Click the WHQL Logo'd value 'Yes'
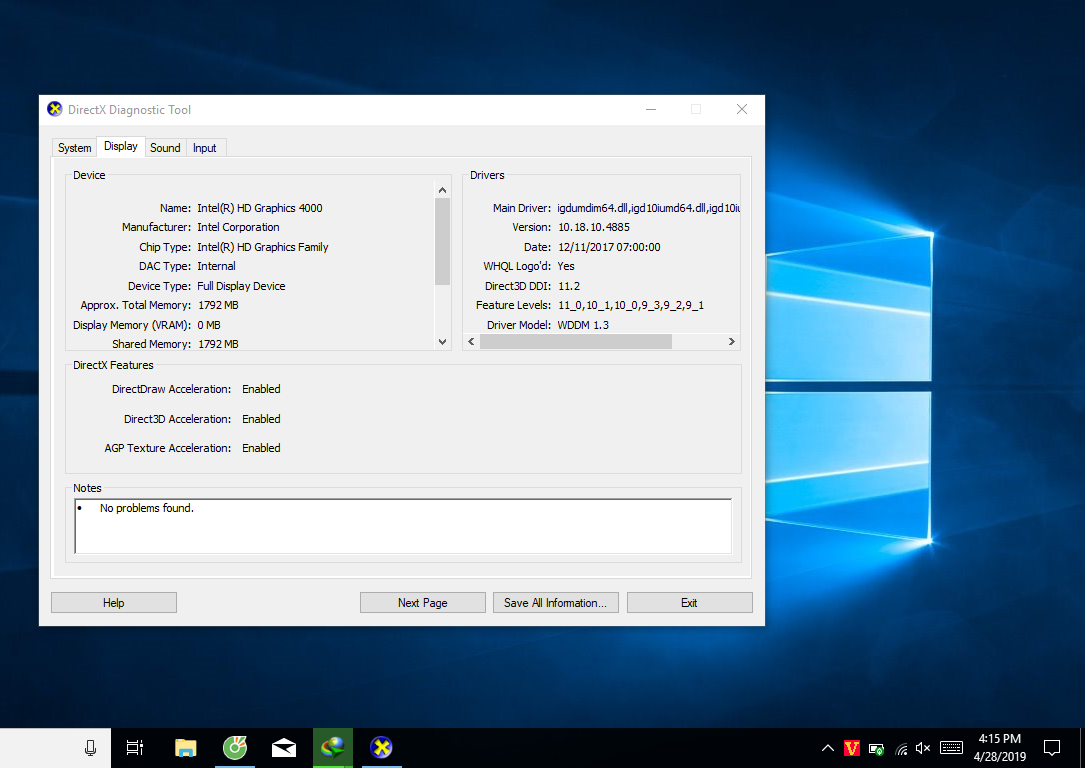Viewport: 1085px width, 768px height. coord(566,266)
